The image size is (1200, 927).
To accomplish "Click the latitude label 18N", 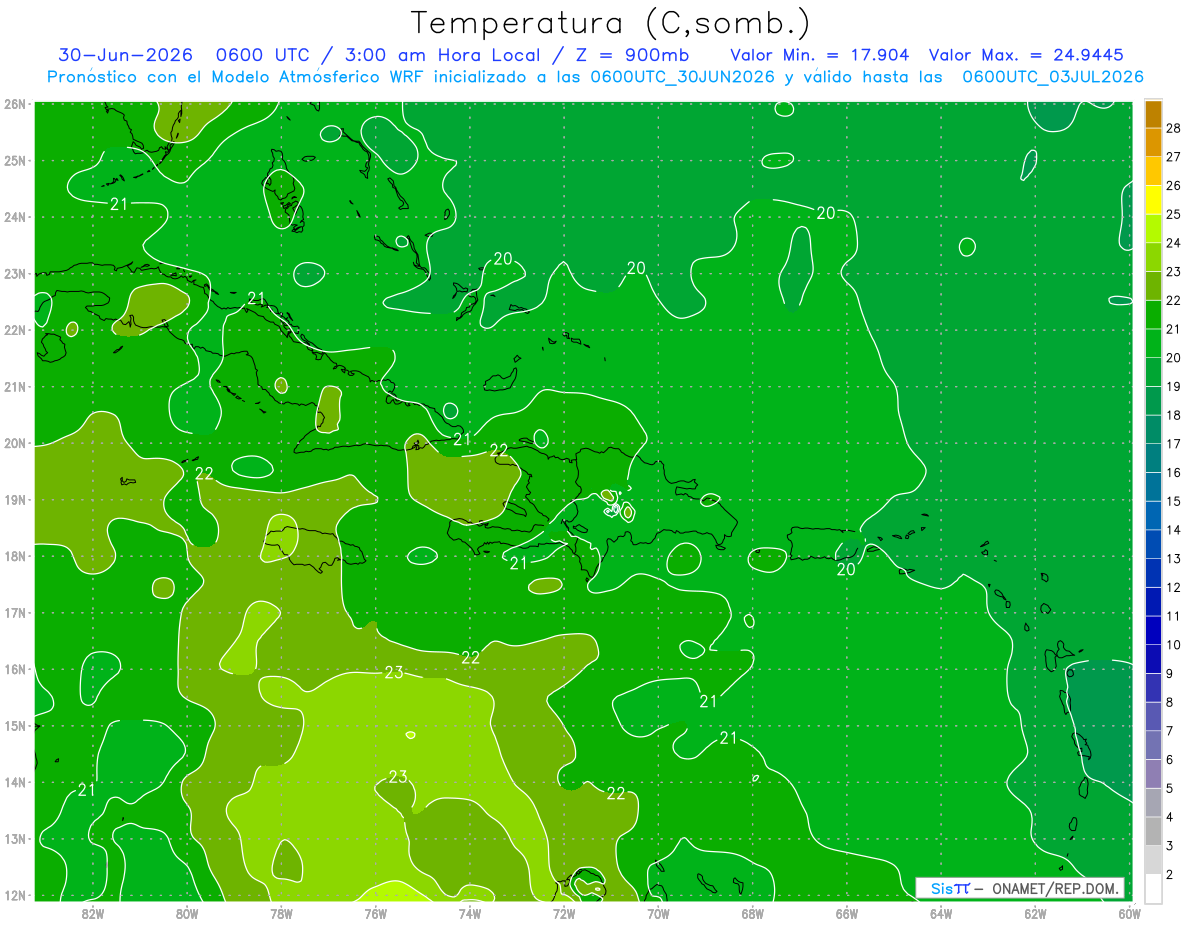I will tap(14, 556).
